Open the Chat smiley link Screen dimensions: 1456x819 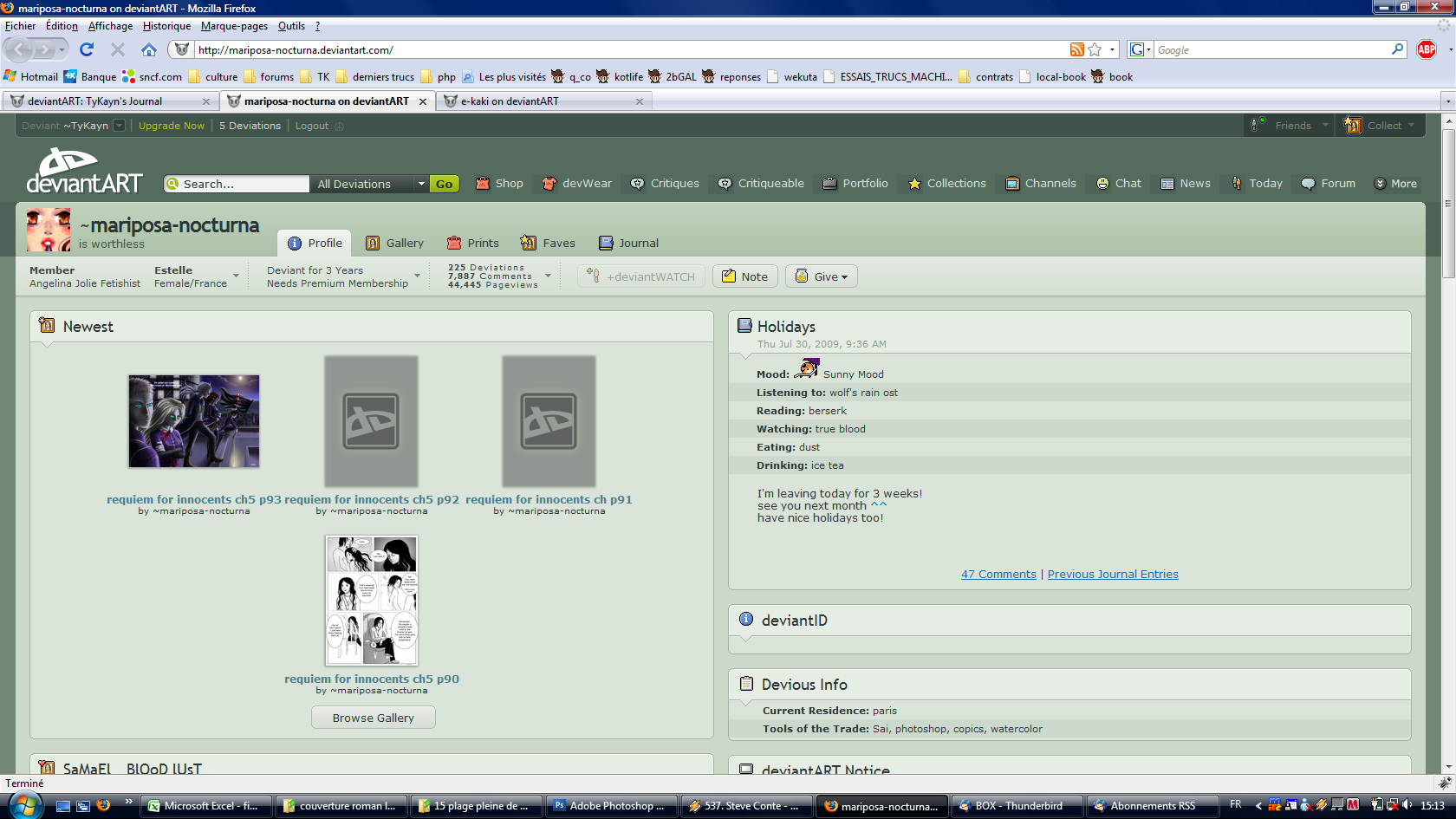click(x=1119, y=184)
